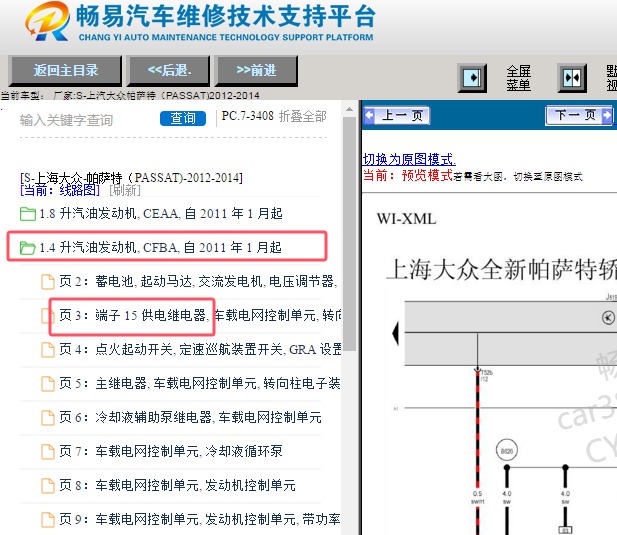Click the circled asterisk symbol in diagram header
This screenshot has height=535, width=617.
608,317
